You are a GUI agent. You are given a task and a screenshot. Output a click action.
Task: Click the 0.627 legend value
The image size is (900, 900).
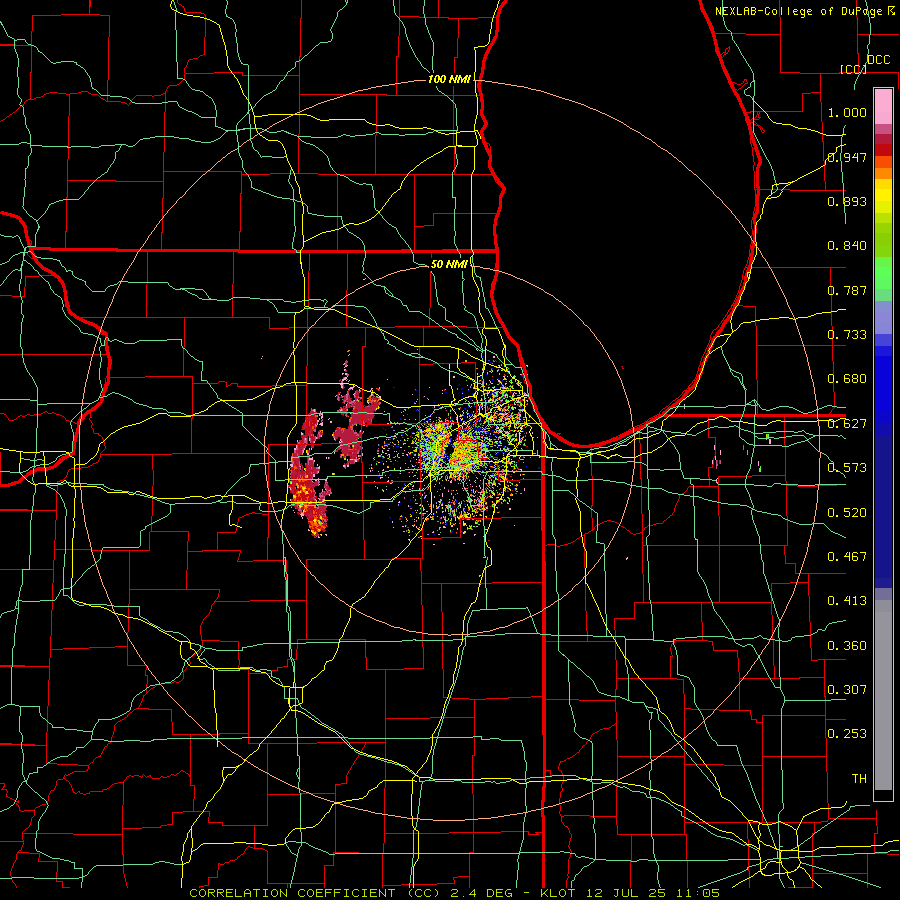tap(847, 424)
